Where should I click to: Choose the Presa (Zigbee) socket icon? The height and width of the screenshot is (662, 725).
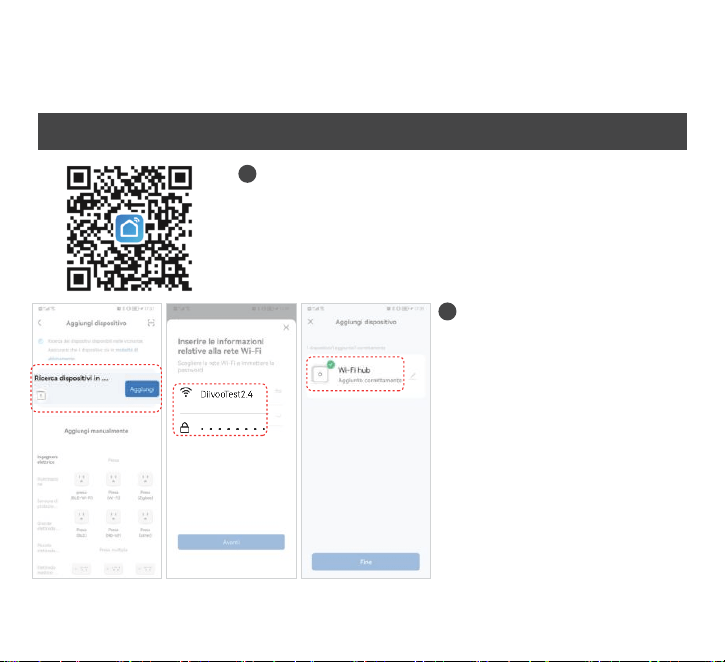[145, 479]
